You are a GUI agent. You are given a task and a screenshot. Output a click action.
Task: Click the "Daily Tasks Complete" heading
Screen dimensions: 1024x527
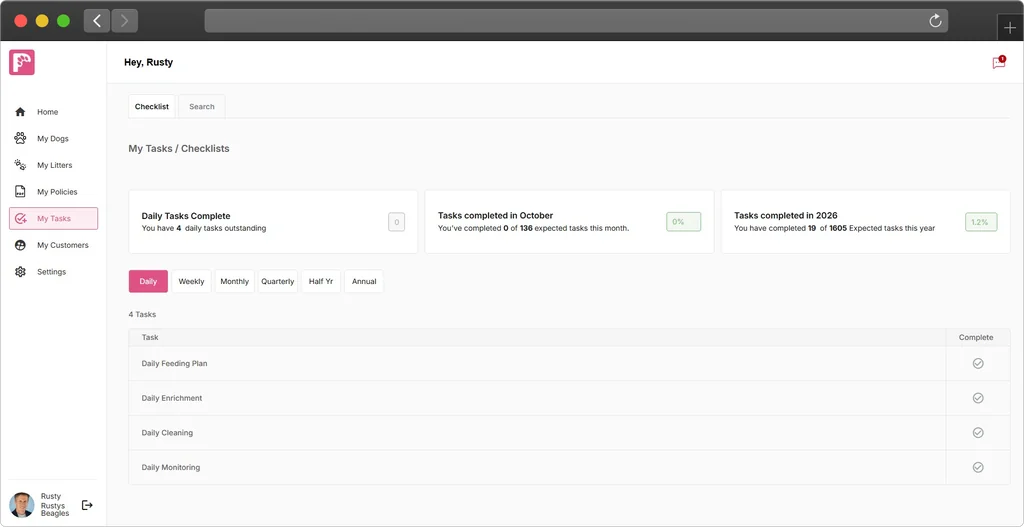tap(186, 216)
